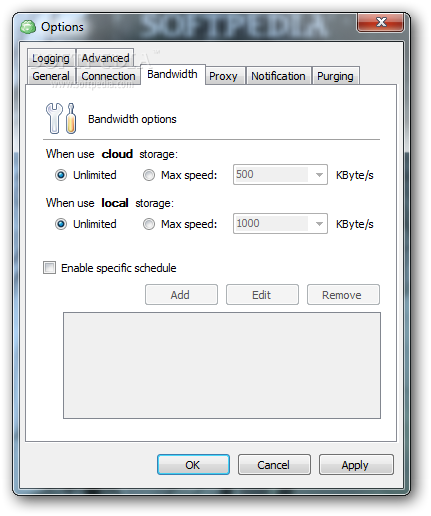Show the Purging tab

pyautogui.click(x=335, y=76)
